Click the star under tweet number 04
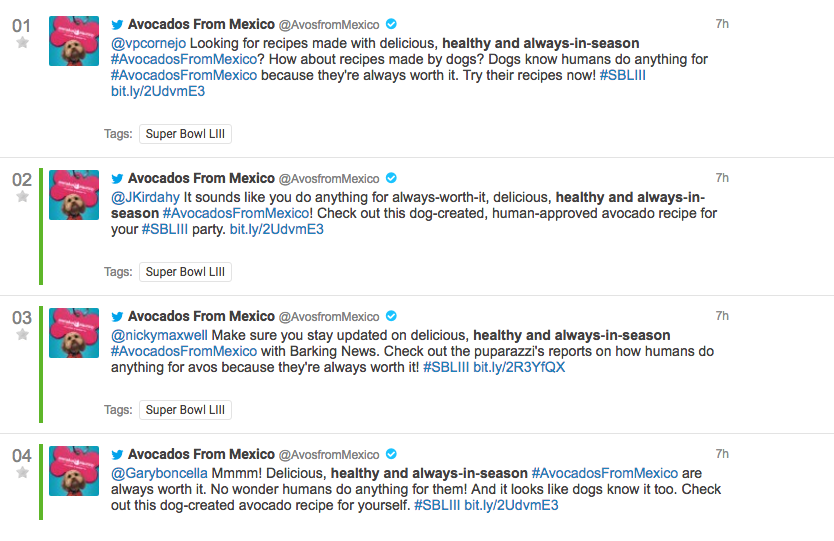834x541 pixels. tap(22, 473)
